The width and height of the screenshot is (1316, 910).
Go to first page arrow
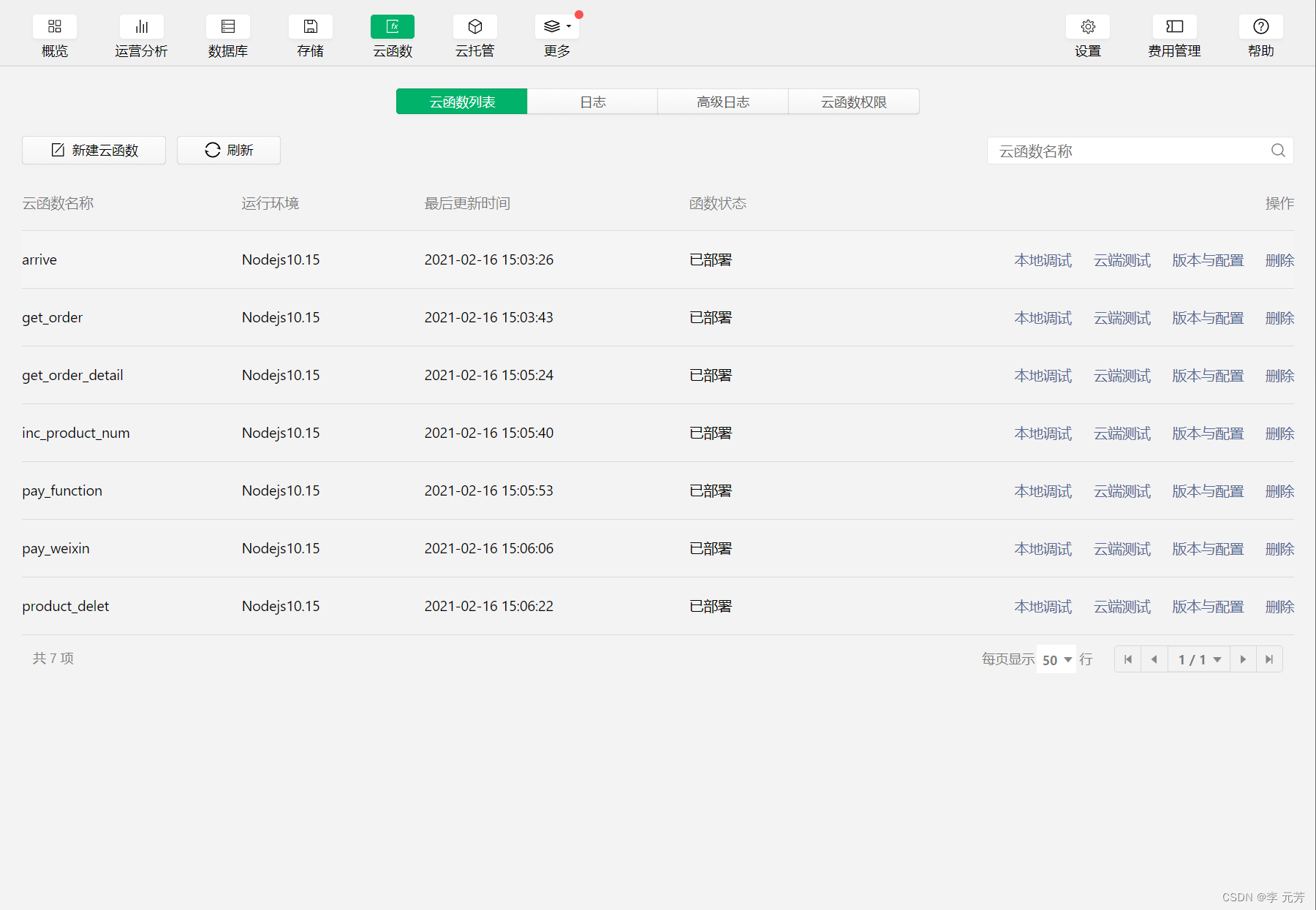1128,659
